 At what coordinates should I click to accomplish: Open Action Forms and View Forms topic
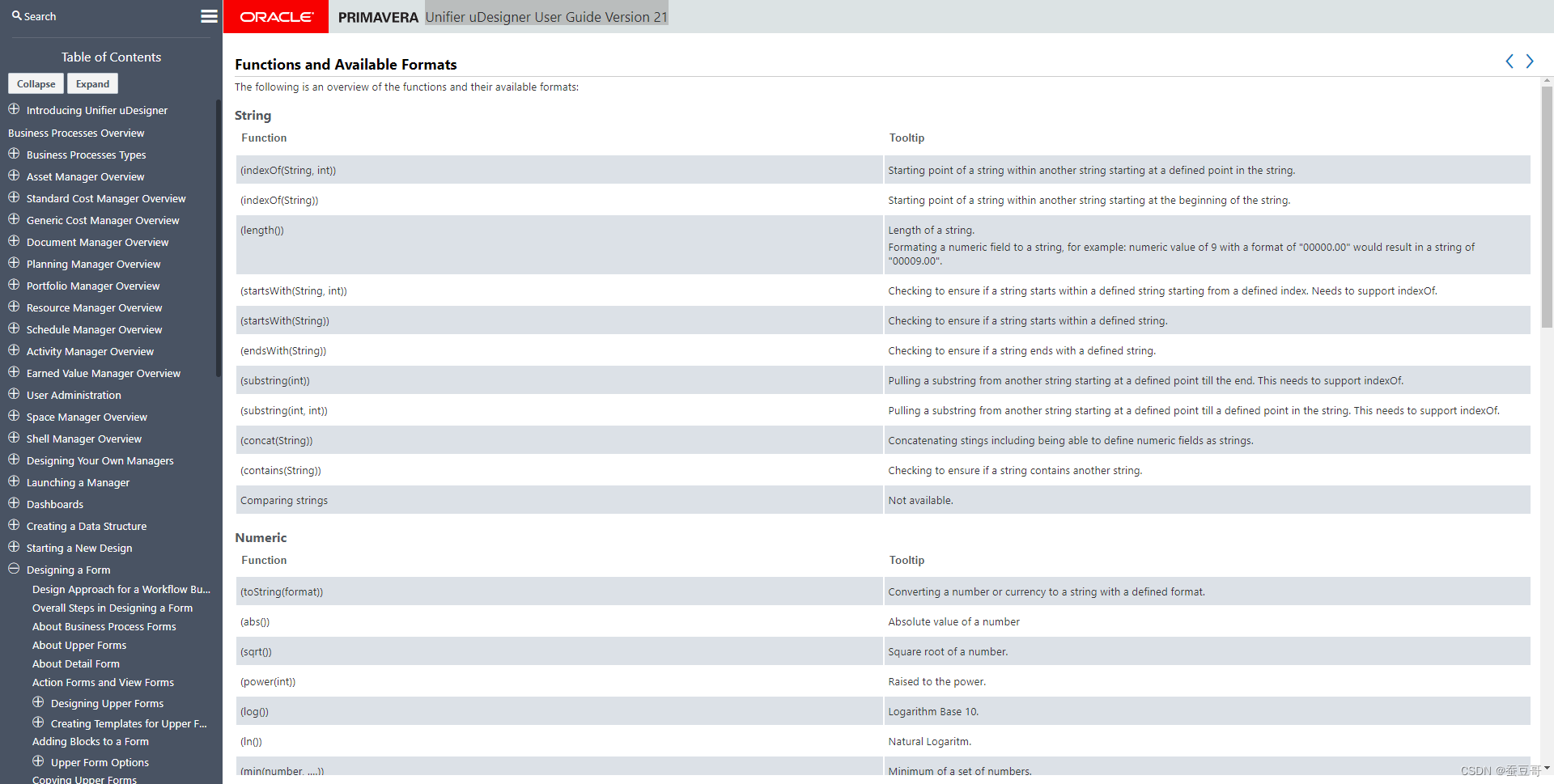[x=103, y=683]
